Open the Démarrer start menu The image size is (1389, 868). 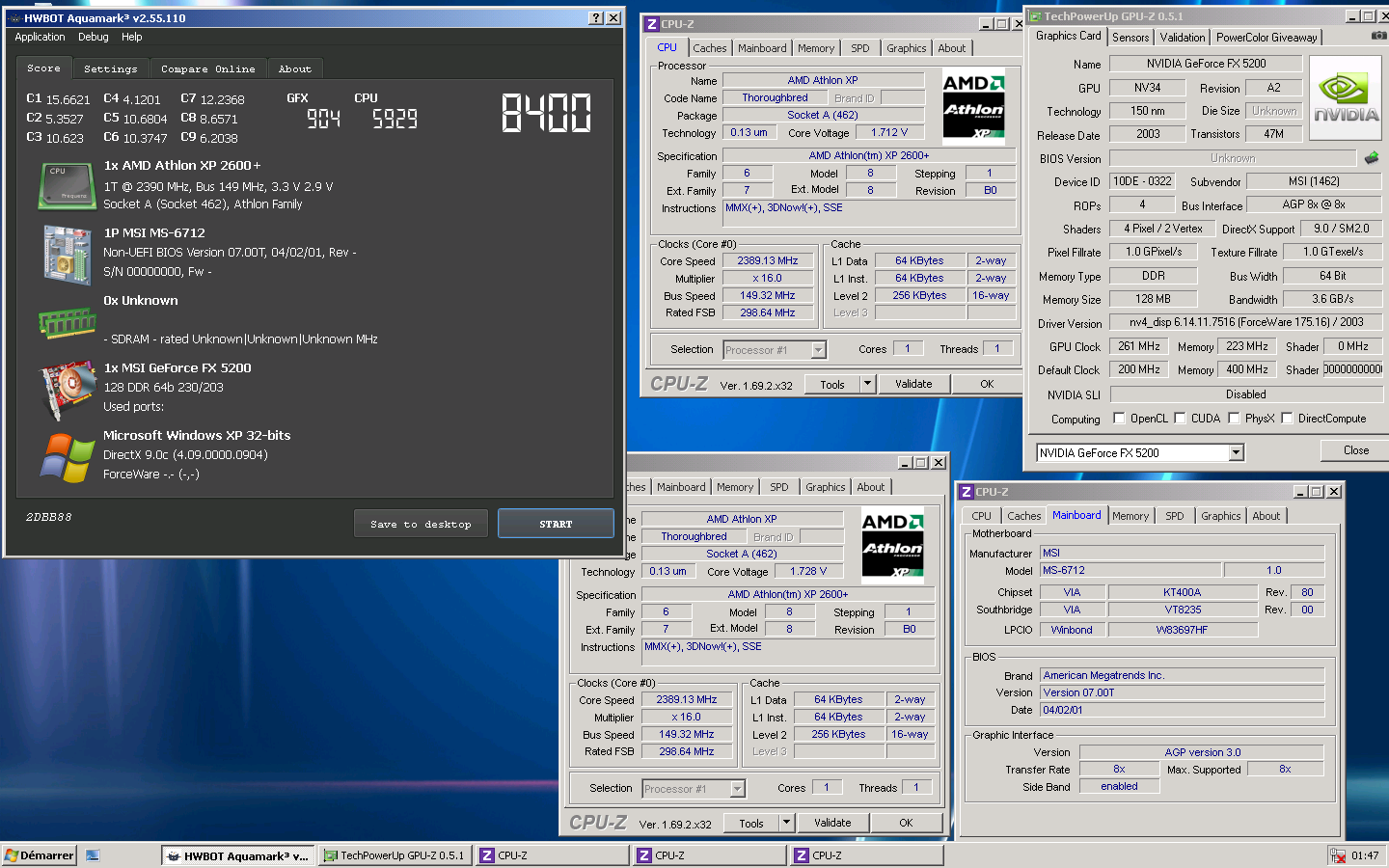click(39, 855)
